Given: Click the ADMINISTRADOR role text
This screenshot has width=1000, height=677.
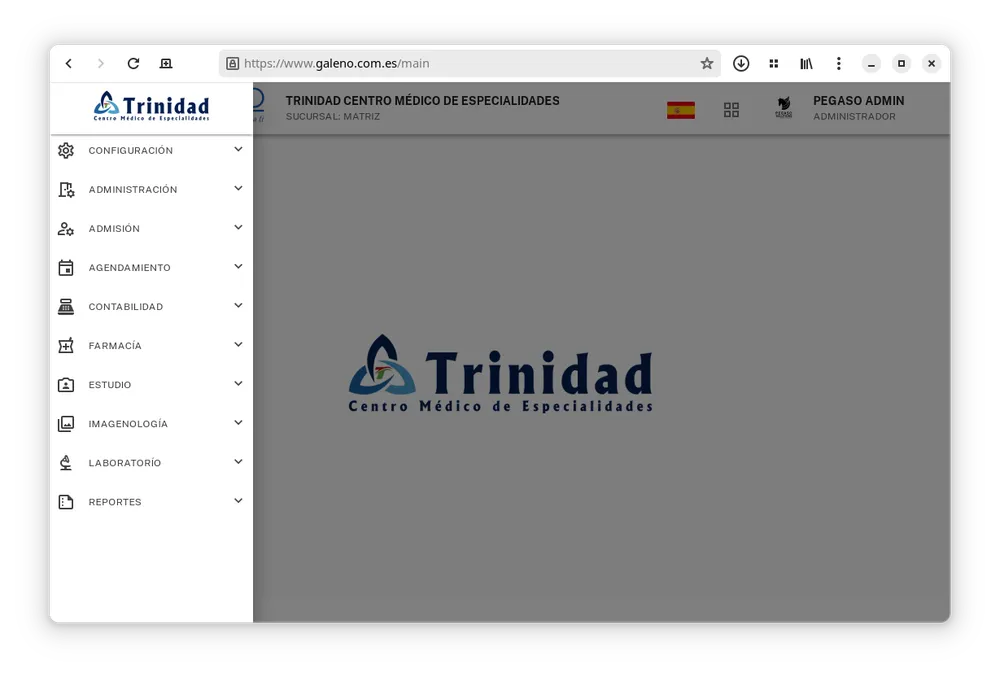Looking at the screenshot, I should [x=854, y=116].
